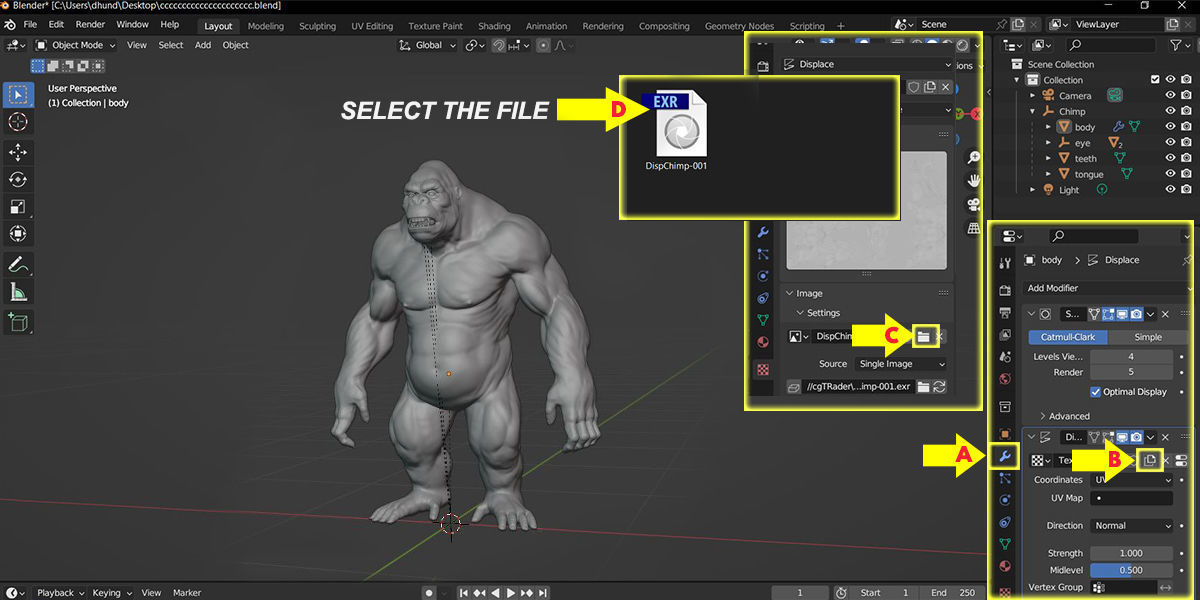Select the Measure tool
1200x600 pixels.
tap(18, 292)
